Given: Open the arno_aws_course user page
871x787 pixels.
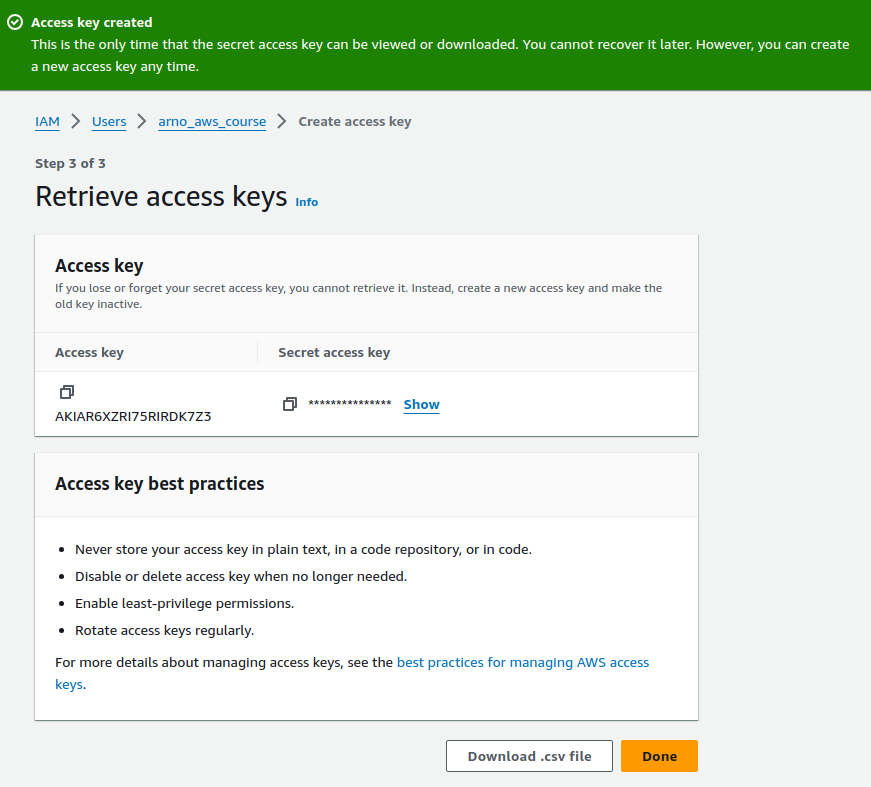Looking at the screenshot, I should [x=211, y=120].
